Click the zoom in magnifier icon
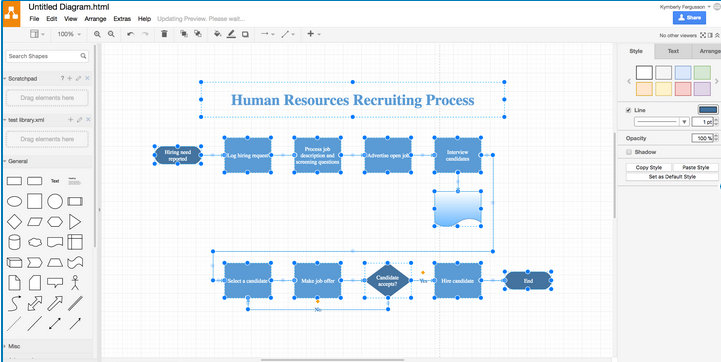This screenshot has width=721, height=362. [97, 34]
